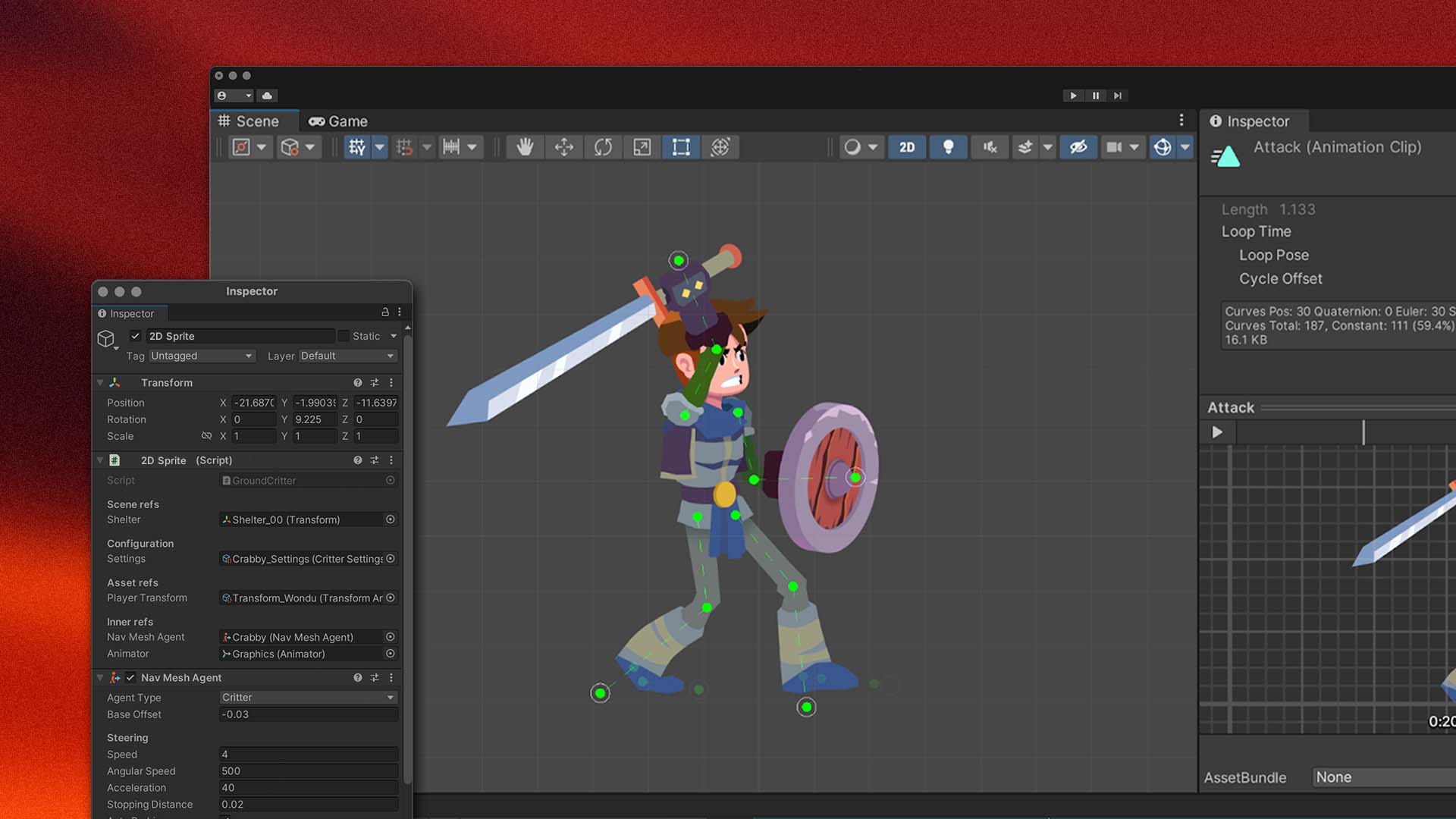Screen dimensions: 1456x819
Task: Toggle scene lighting with the bulb icon
Action: (949, 147)
